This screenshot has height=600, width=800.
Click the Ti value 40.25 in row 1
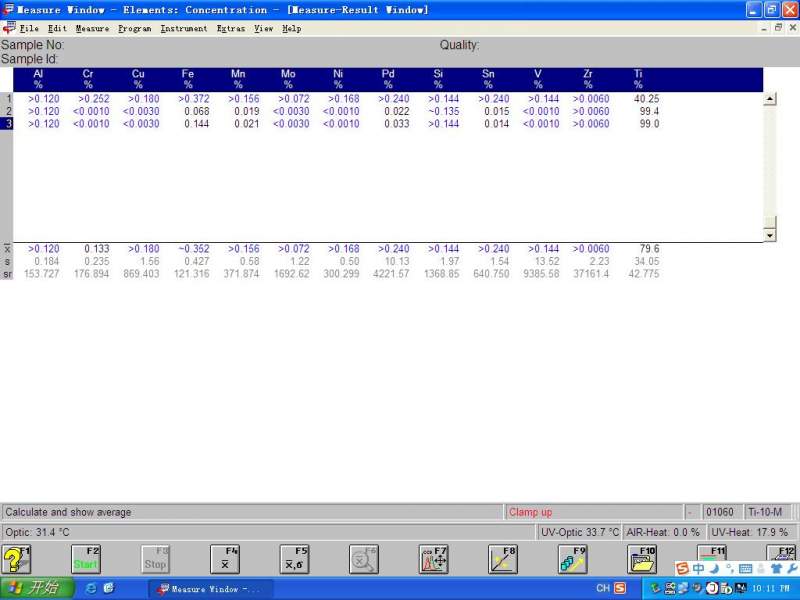point(646,98)
